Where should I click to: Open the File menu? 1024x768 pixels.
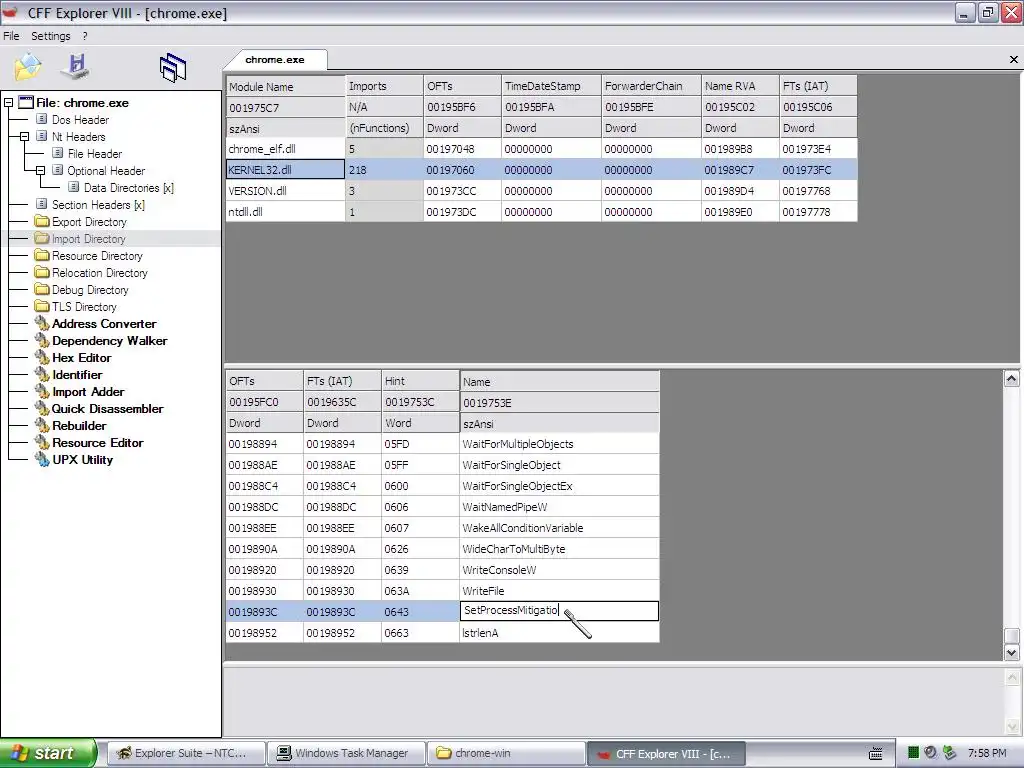[11, 36]
